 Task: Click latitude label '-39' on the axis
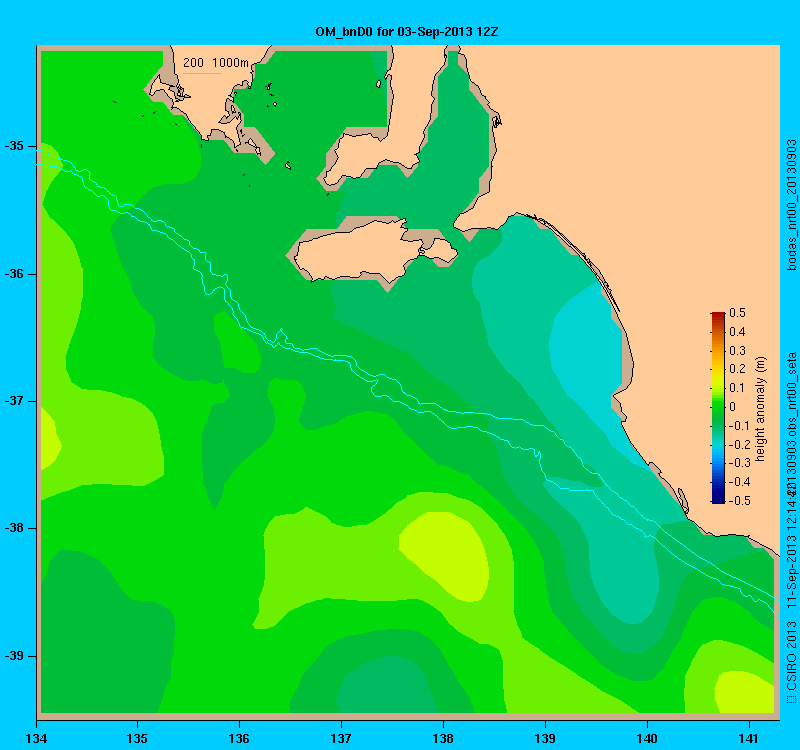14,656
